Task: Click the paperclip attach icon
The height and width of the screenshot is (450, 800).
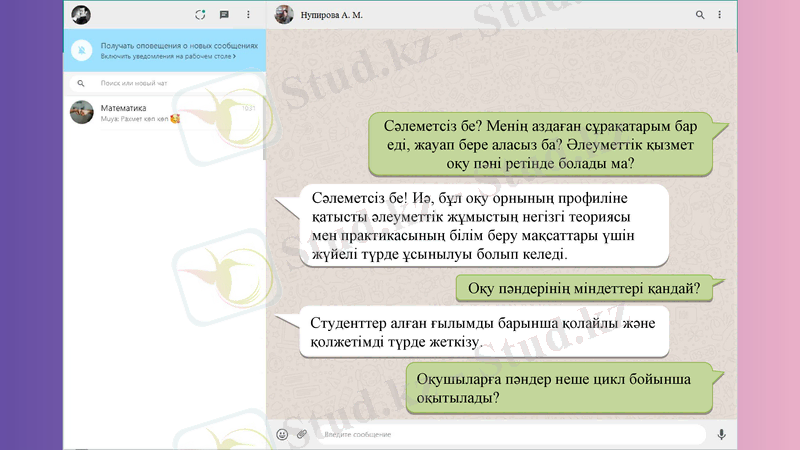Action: coord(302,434)
